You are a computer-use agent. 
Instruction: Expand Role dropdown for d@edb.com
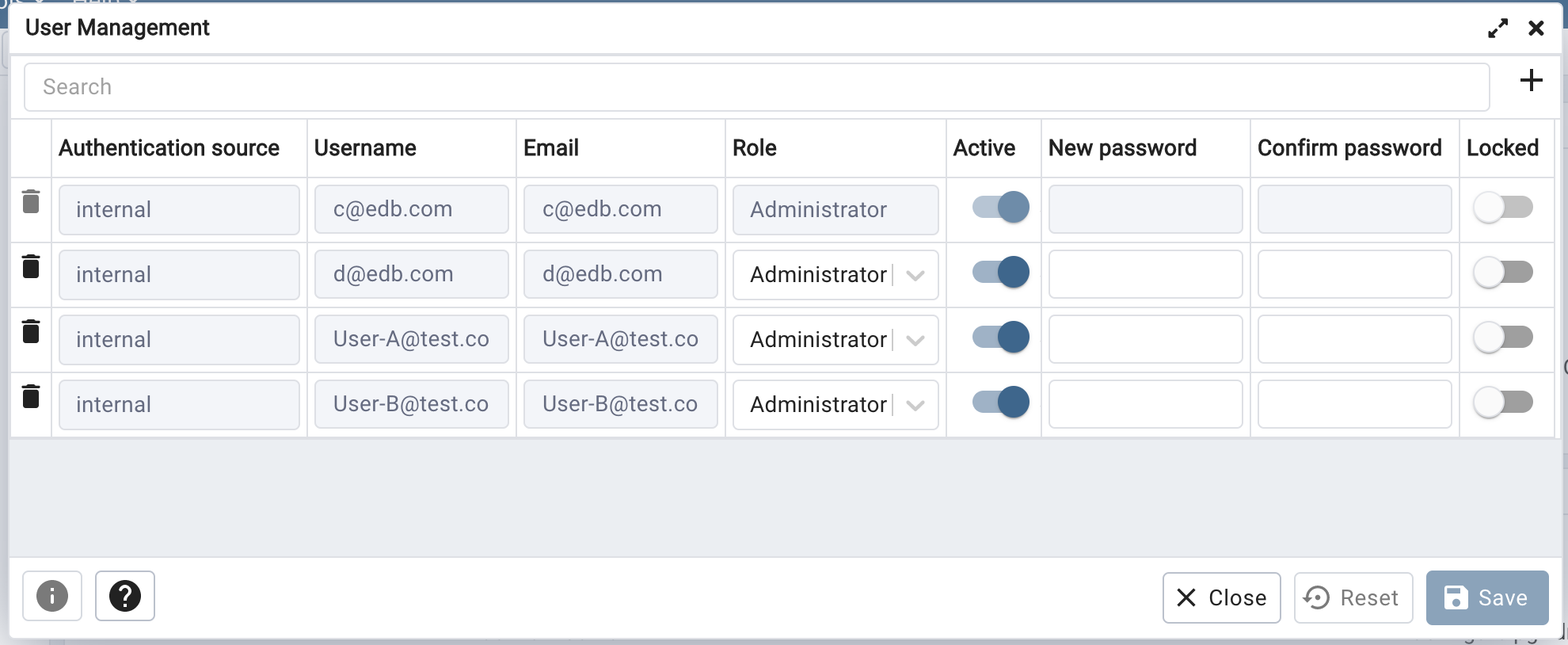915,275
